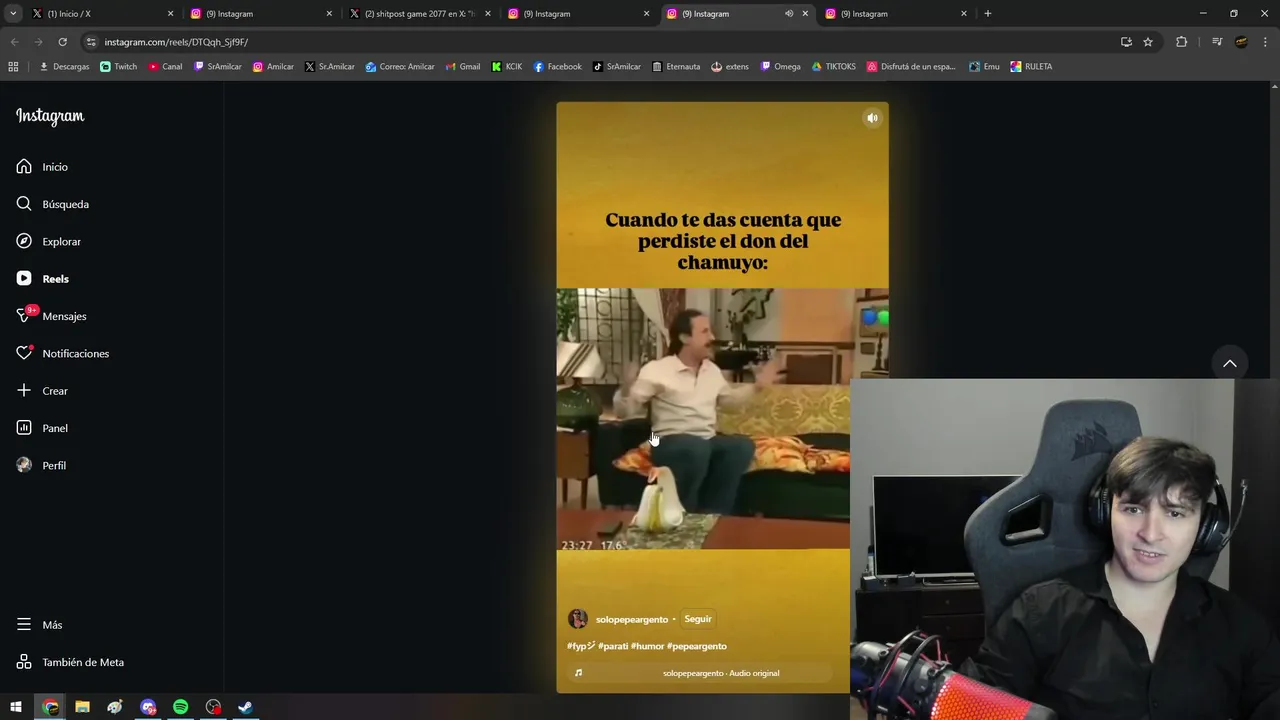Go to previous reel with up arrow
This screenshot has width=1280, height=720.
tap(1230, 363)
